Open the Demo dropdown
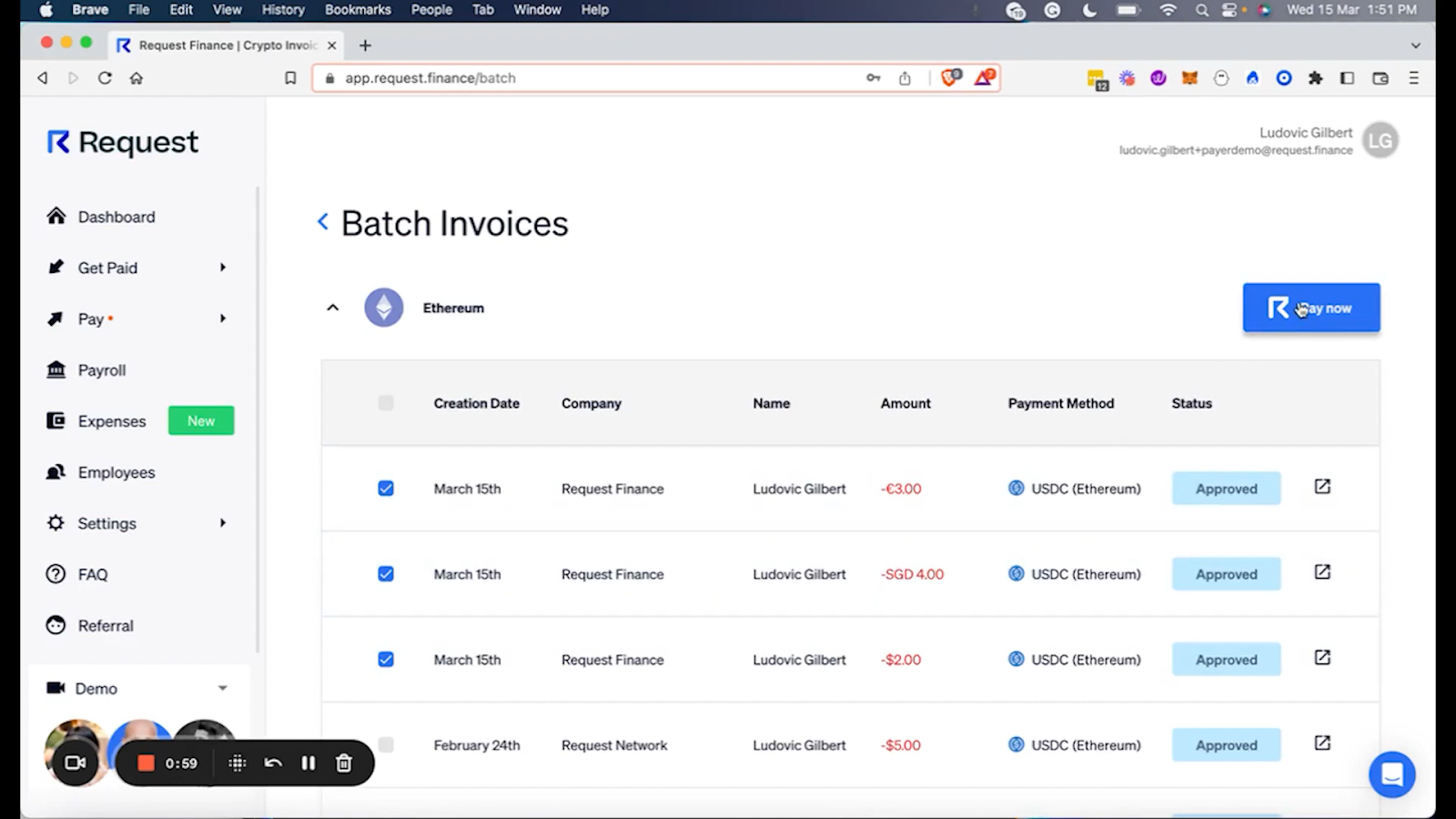Screen dimensions: 1456x819 click(223, 688)
